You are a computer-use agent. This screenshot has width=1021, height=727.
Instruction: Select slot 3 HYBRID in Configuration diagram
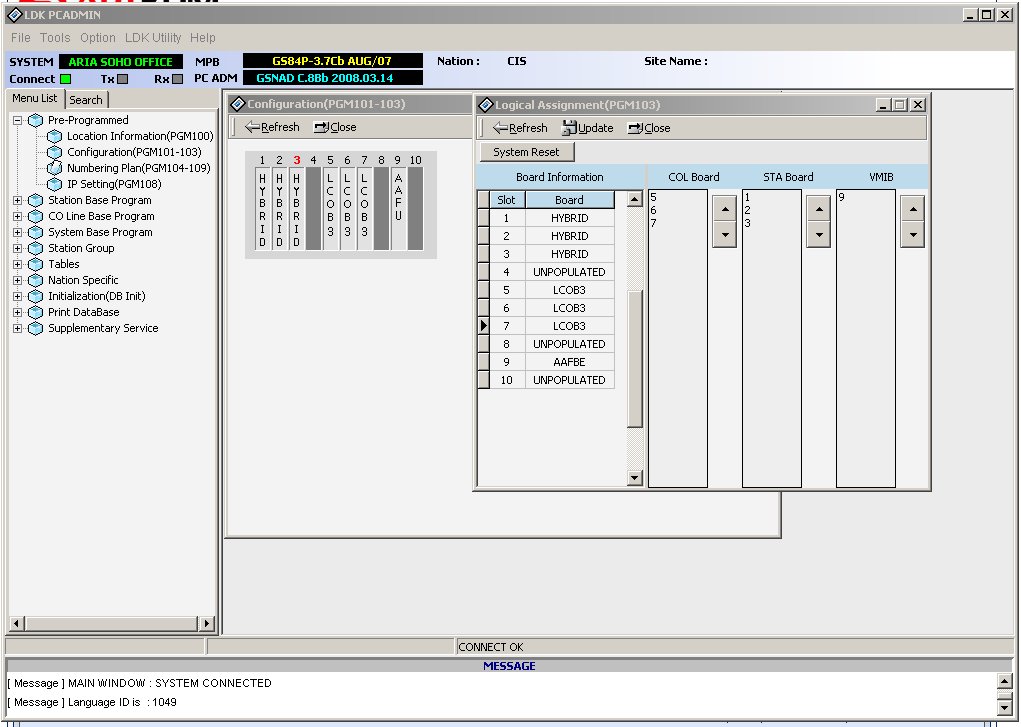pos(296,208)
